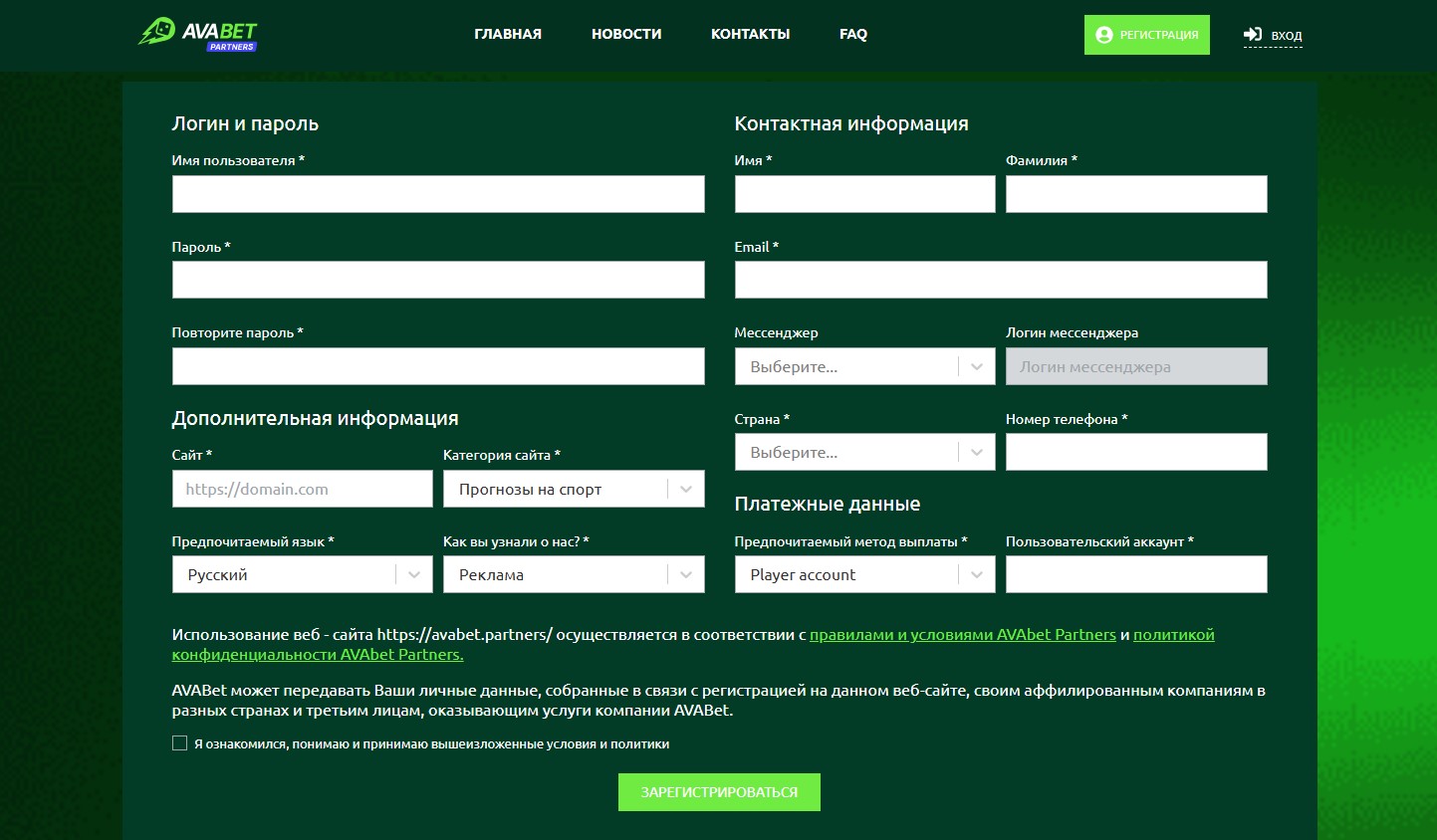Expand the Предпочитаемый язык dropdown
This screenshot has height=840, width=1437.
pyautogui.click(x=302, y=574)
